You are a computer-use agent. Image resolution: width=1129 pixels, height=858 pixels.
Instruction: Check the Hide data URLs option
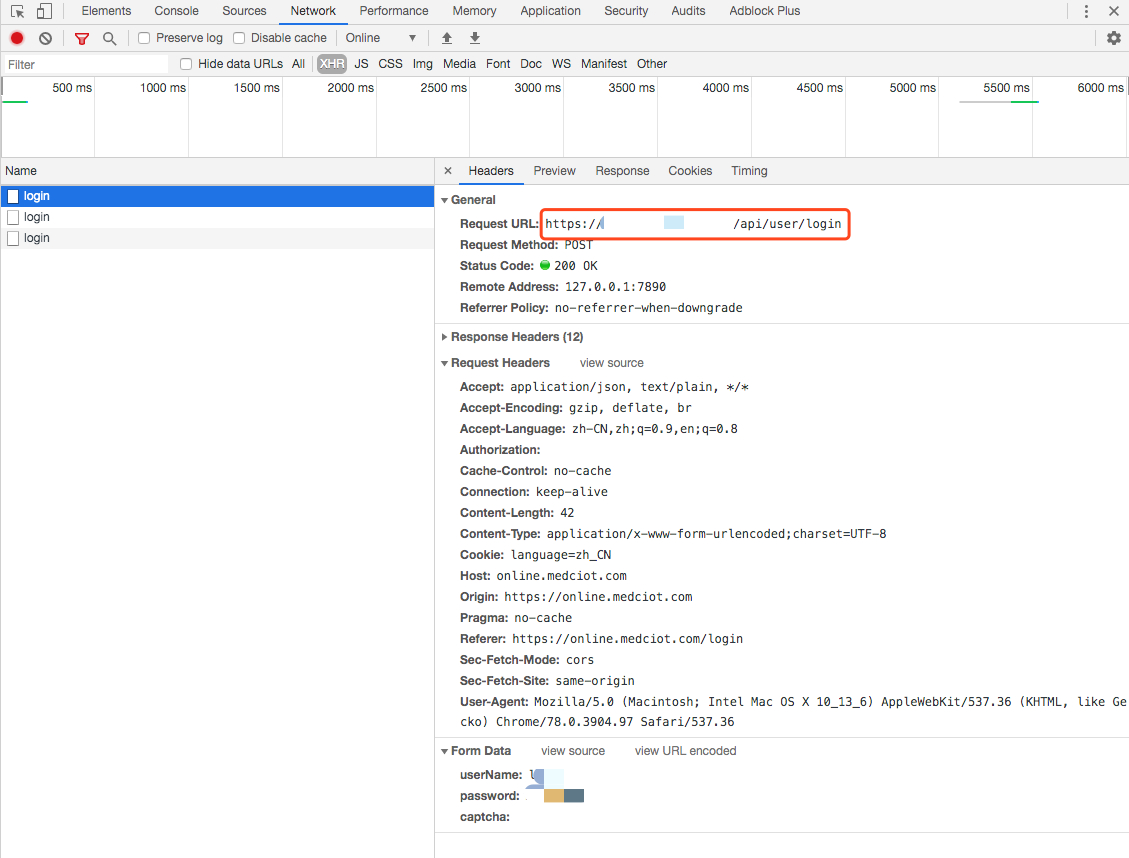click(x=186, y=64)
